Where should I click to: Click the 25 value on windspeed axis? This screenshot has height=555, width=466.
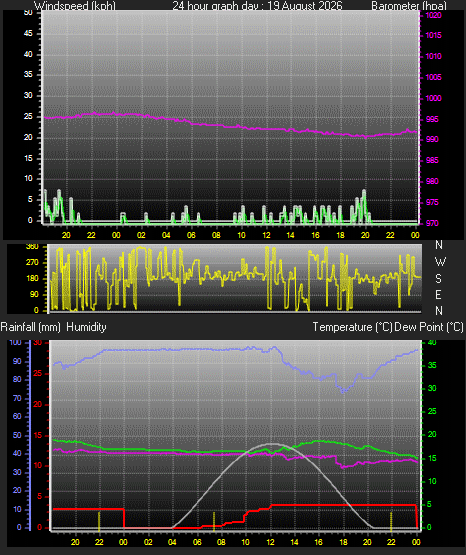pos(28,116)
